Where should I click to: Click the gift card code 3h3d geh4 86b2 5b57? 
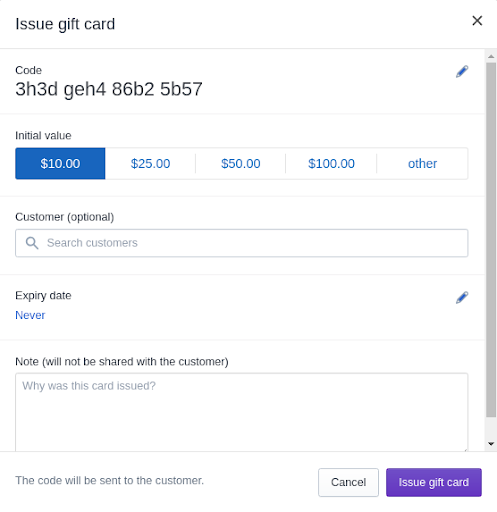click(109, 89)
